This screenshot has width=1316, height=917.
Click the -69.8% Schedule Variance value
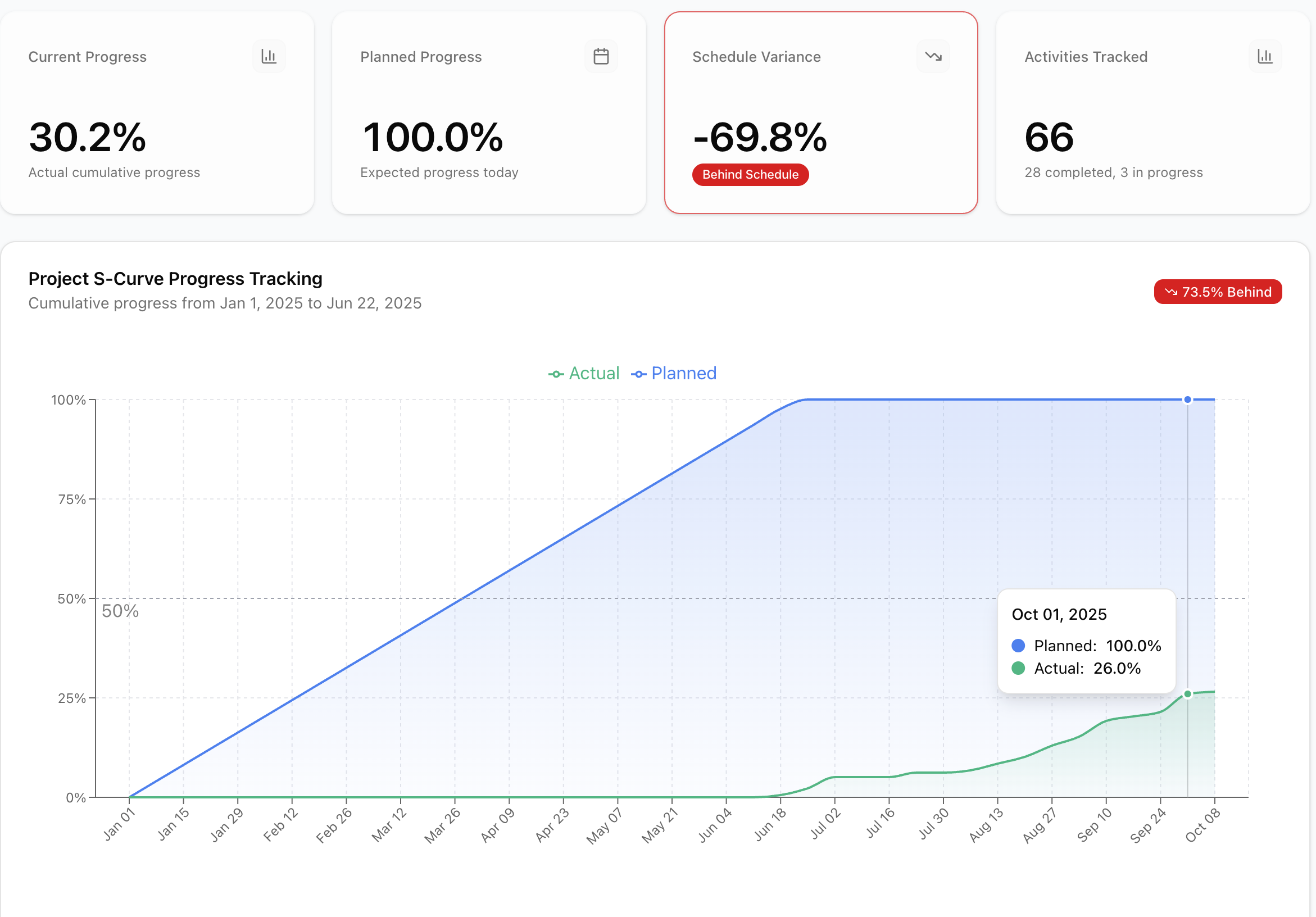[x=760, y=138]
